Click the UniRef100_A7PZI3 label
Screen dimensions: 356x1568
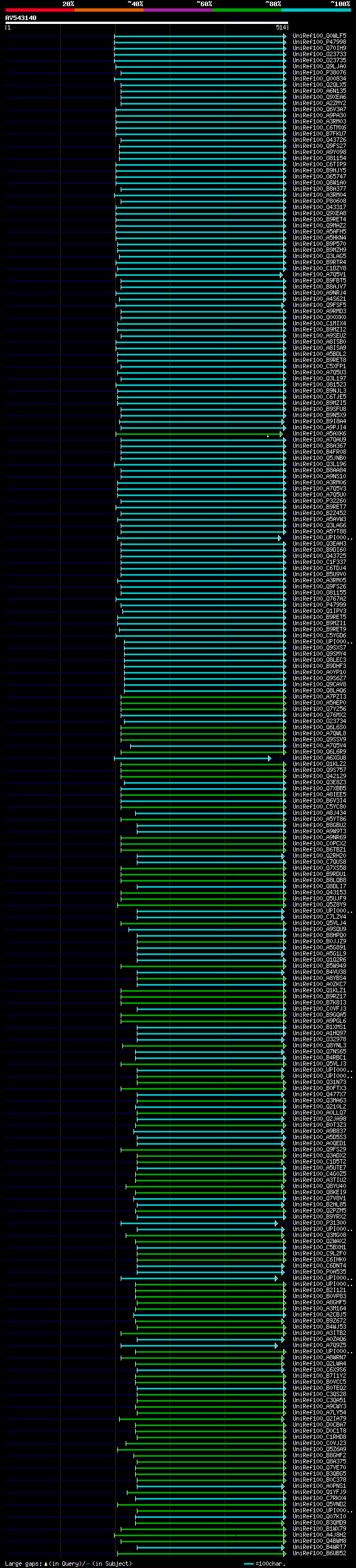[x=319, y=697]
